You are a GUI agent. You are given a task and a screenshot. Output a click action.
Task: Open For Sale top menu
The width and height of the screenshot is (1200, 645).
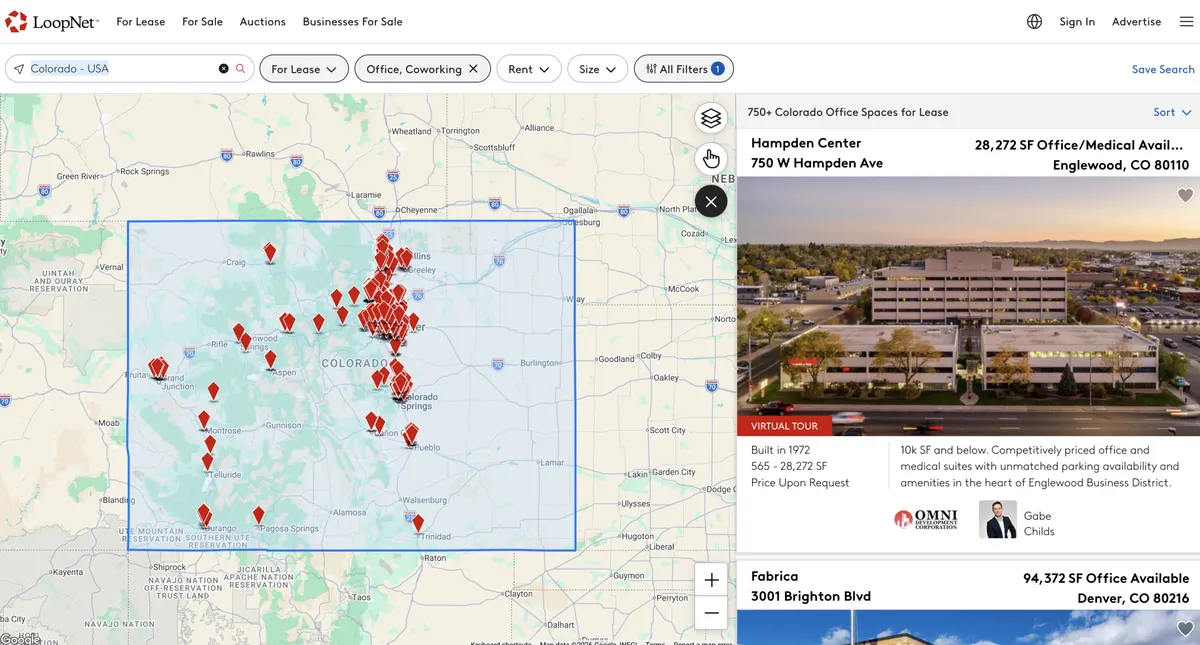(202, 21)
